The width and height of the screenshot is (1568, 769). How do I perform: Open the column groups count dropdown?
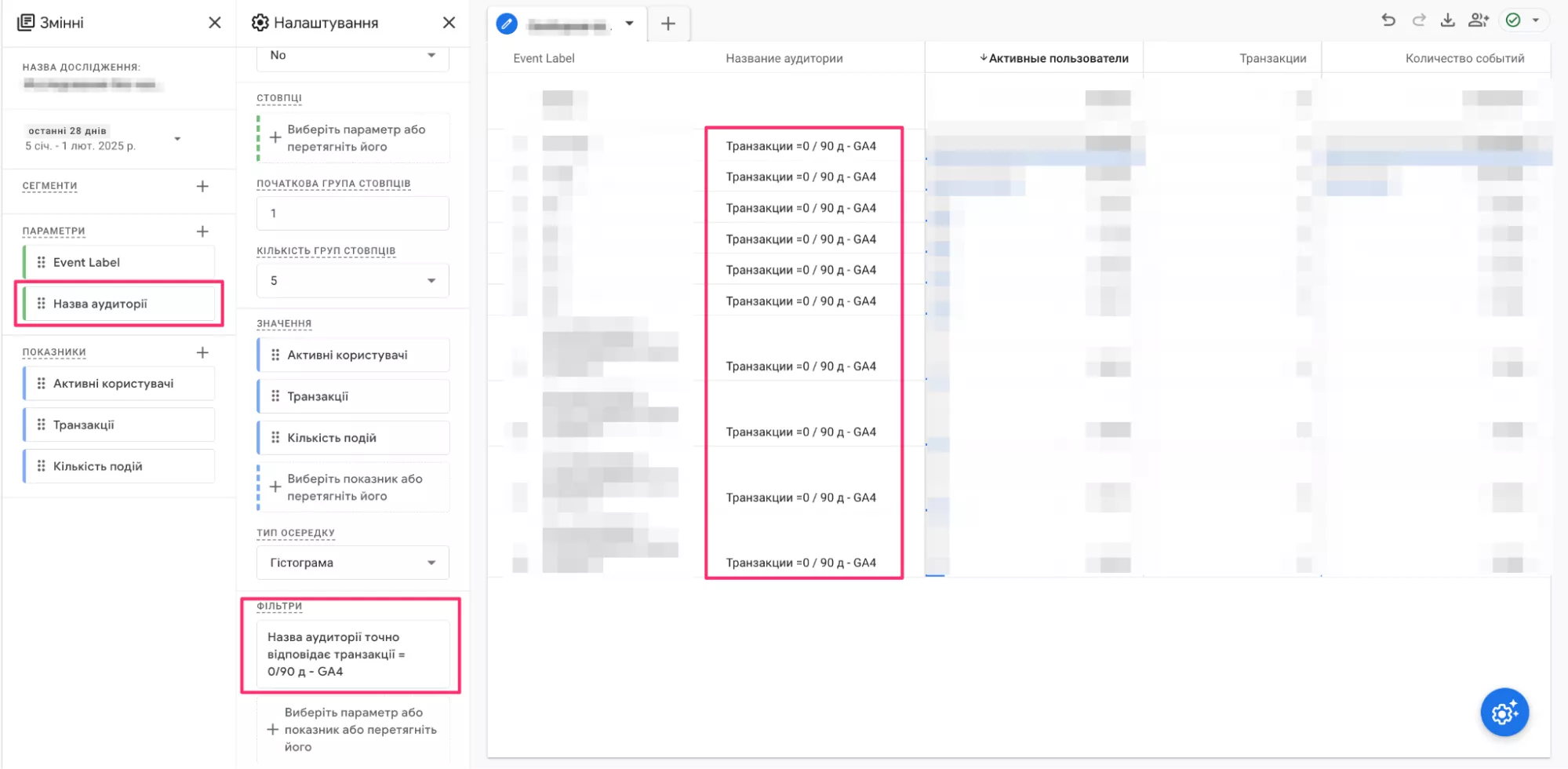(x=353, y=280)
